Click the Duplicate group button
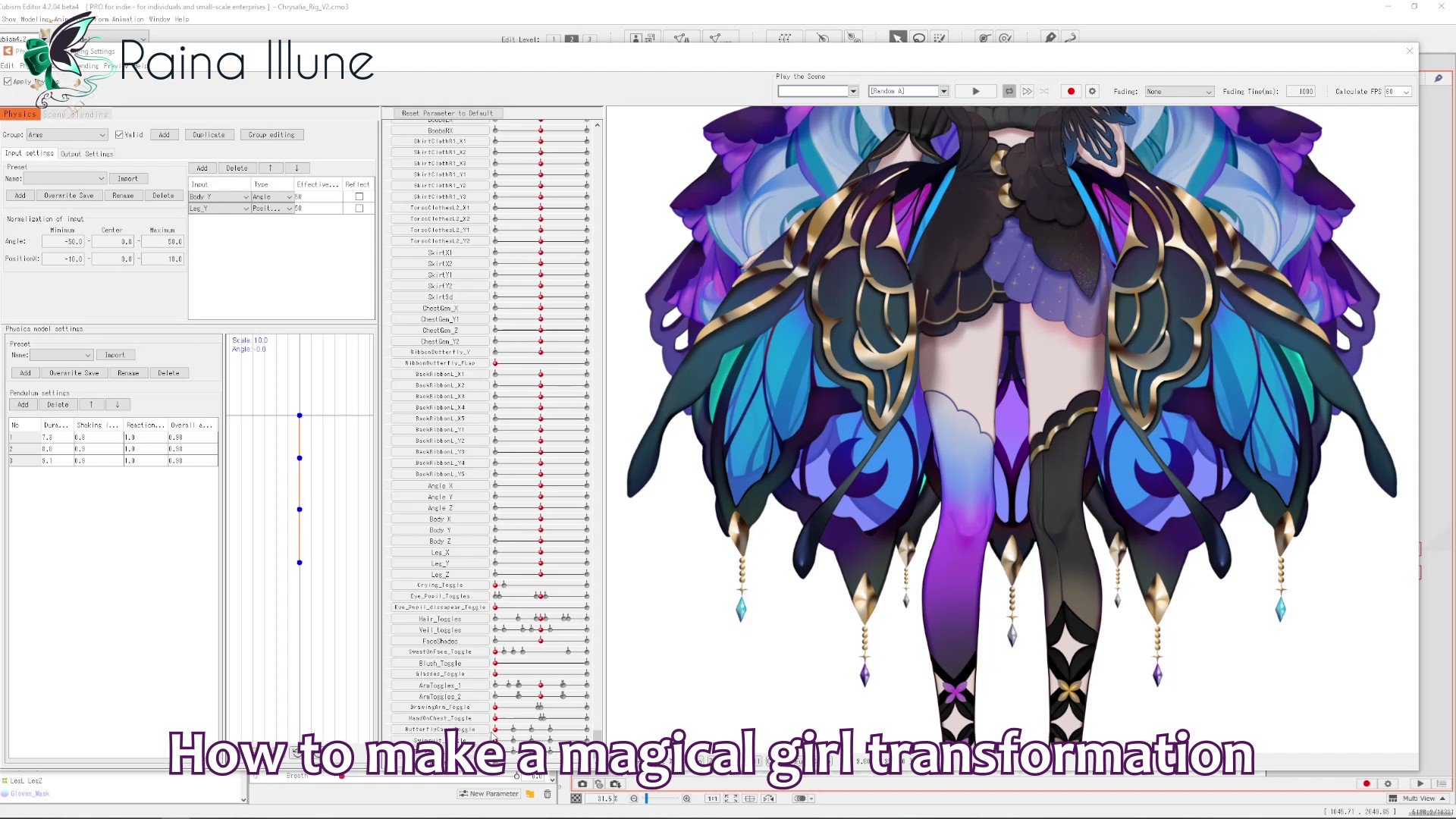This screenshot has width=1456, height=819. 209,135
